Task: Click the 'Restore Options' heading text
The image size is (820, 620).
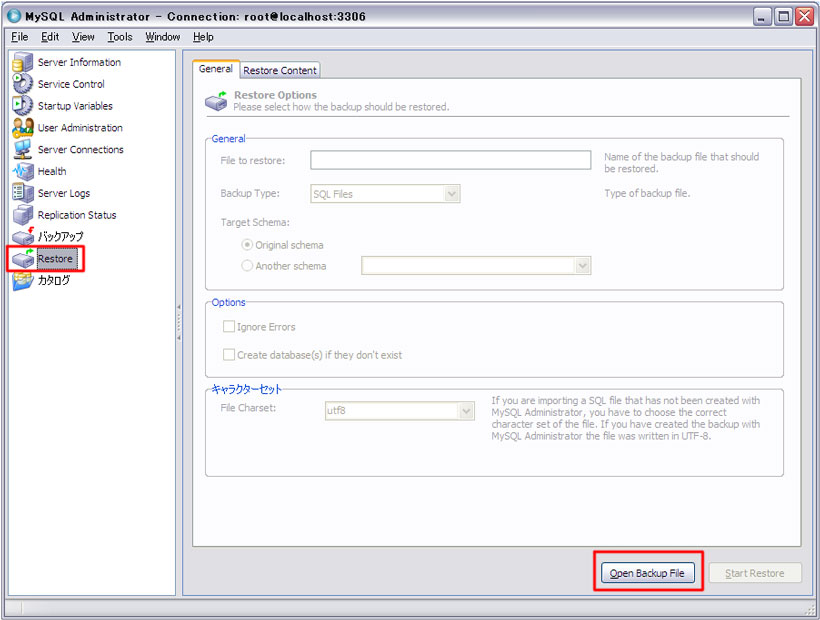Action: click(x=275, y=95)
